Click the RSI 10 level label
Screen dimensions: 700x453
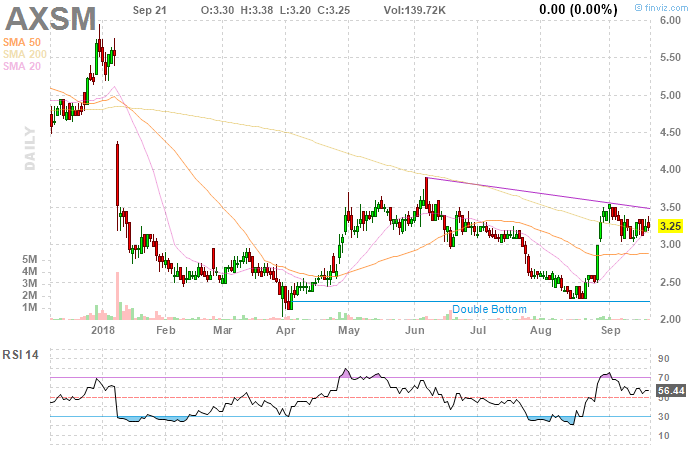point(664,436)
